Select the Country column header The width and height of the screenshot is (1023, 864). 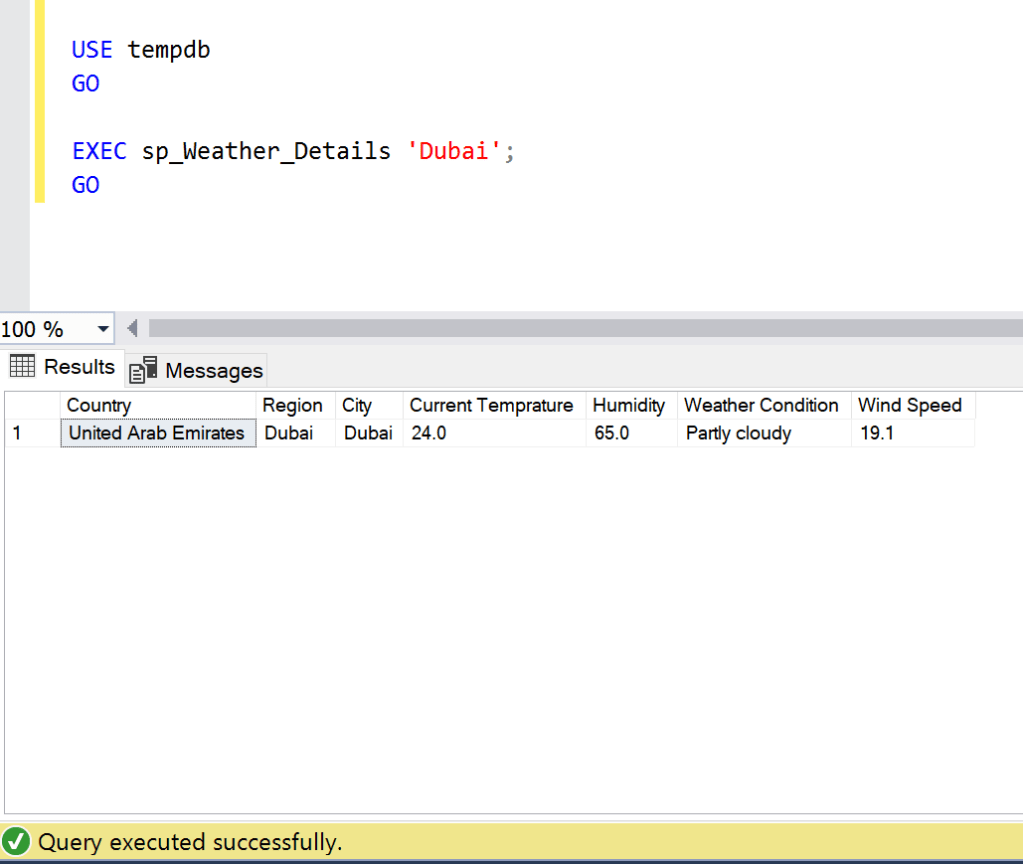pos(98,405)
